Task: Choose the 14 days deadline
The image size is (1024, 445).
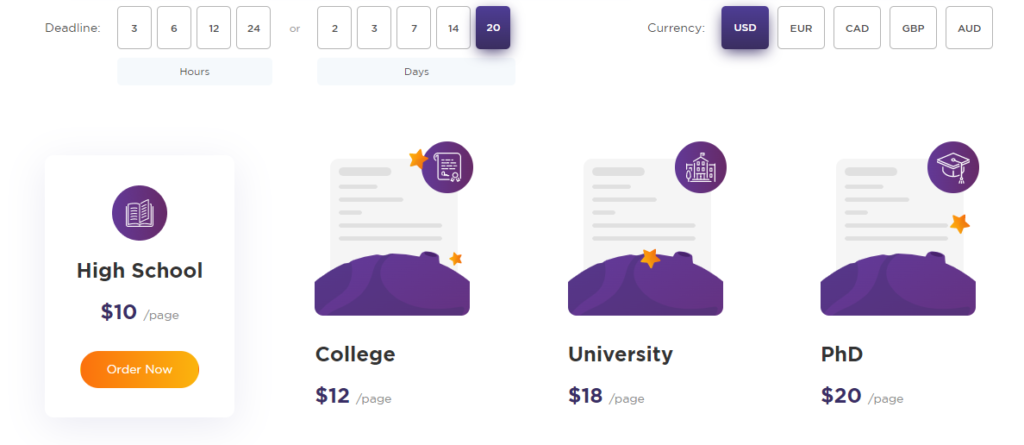Action: [453, 28]
